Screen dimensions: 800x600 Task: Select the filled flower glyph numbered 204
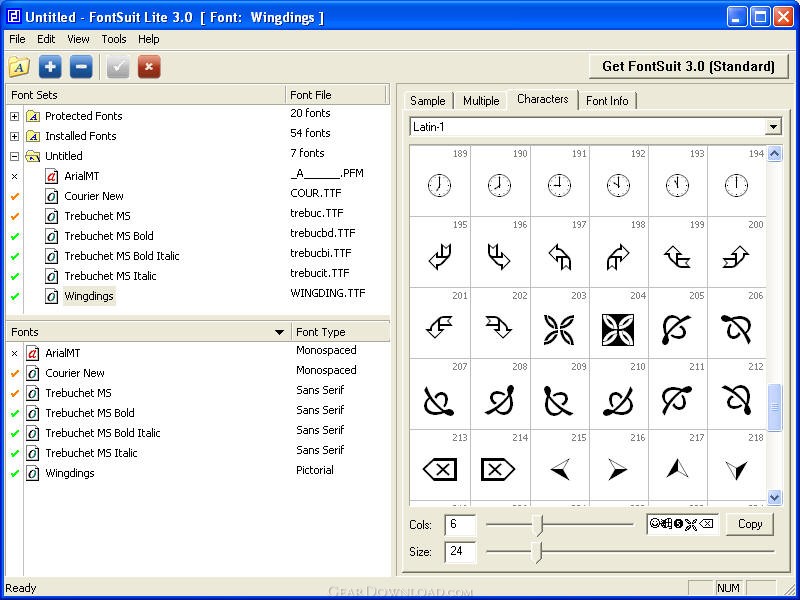pyautogui.click(x=617, y=329)
